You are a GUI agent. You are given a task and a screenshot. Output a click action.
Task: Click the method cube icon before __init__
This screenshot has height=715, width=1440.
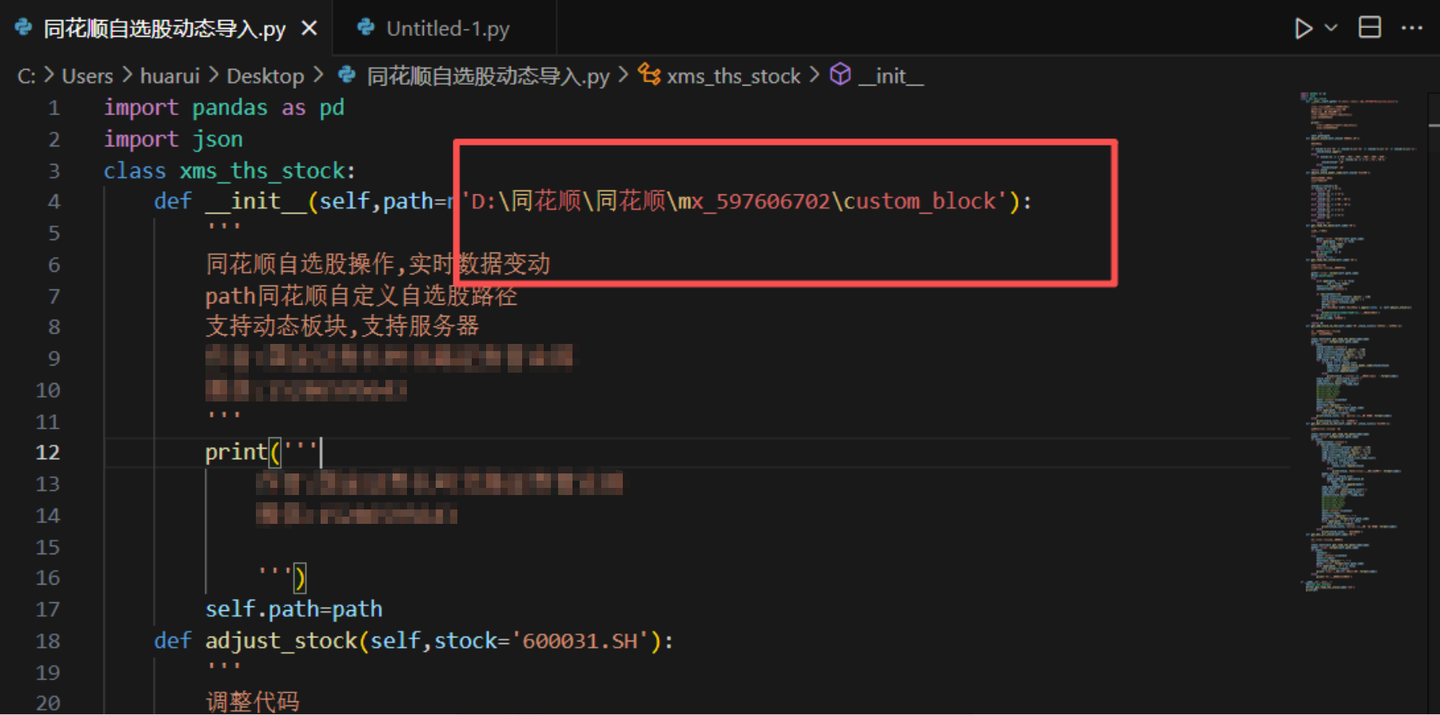tap(841, 75)
